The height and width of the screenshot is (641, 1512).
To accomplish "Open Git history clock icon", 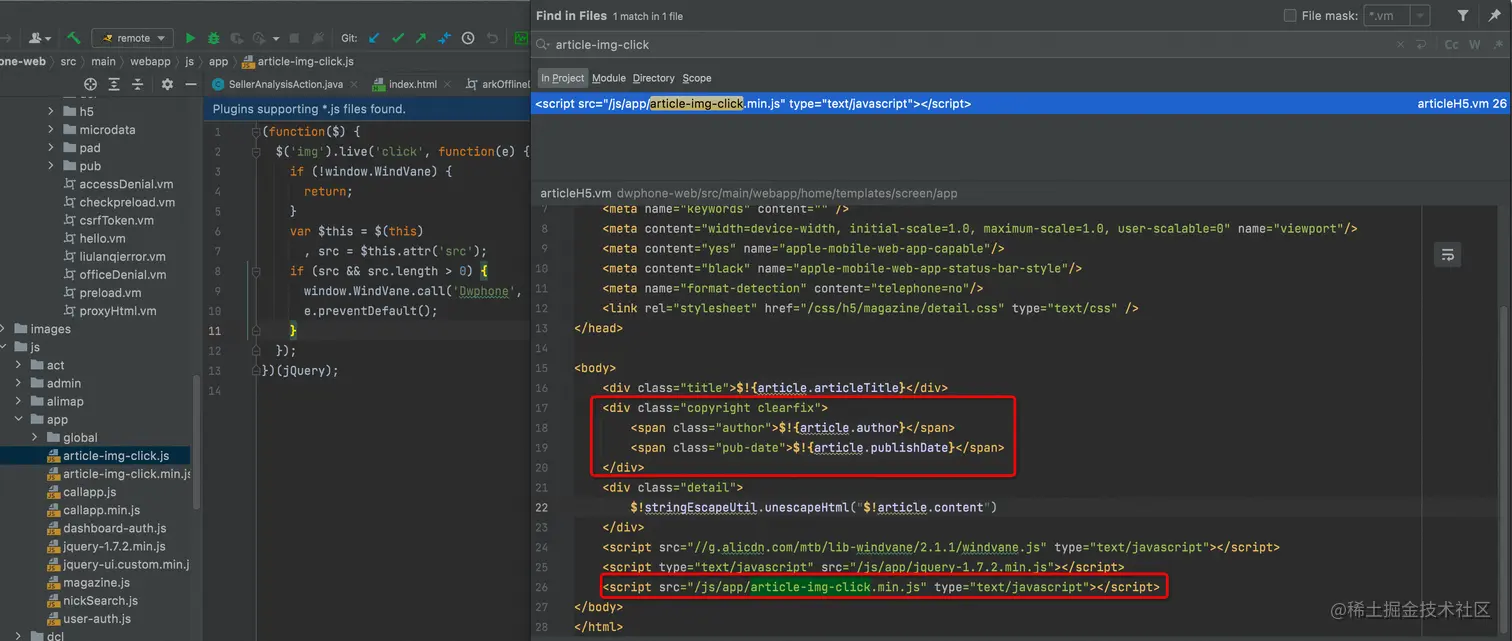I will point(468,38).
